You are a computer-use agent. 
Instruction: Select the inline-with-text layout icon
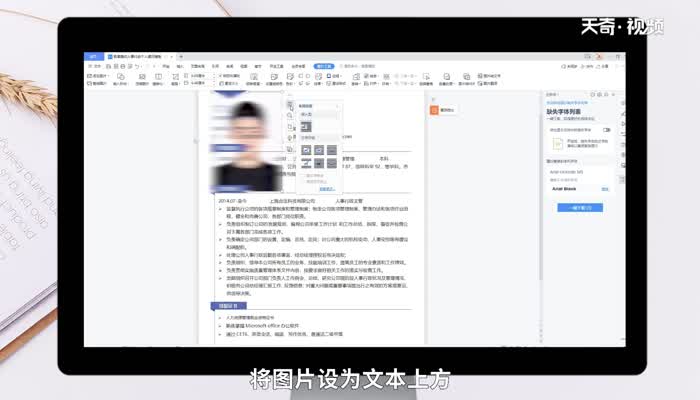point(306,126)
